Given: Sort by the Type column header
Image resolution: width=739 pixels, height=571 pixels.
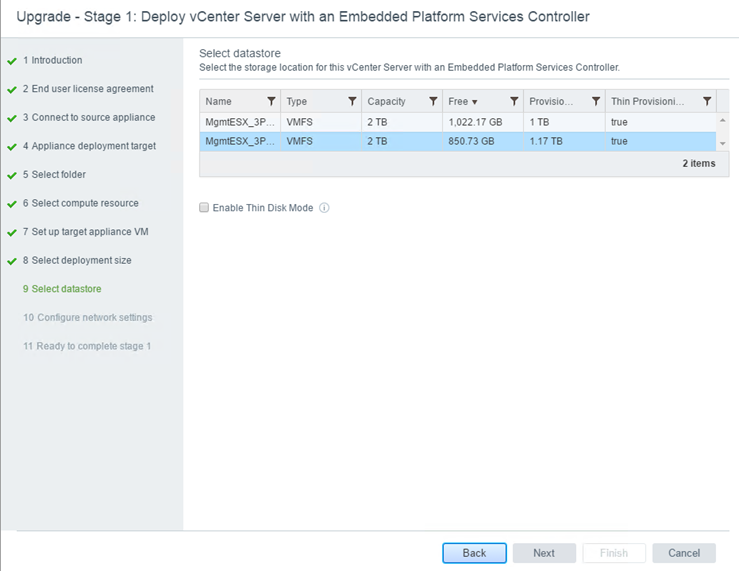Looking at the screenshot, I should [296, 101].
